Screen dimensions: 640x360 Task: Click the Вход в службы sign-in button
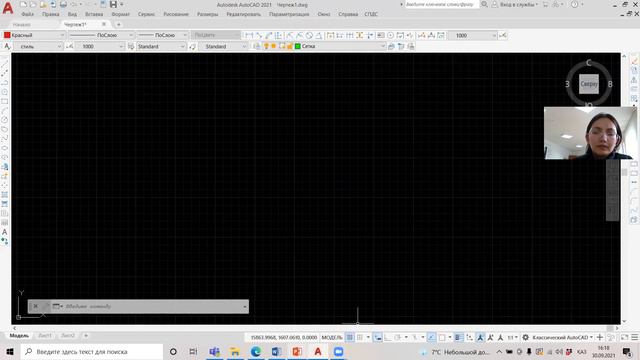click(516, 4)
